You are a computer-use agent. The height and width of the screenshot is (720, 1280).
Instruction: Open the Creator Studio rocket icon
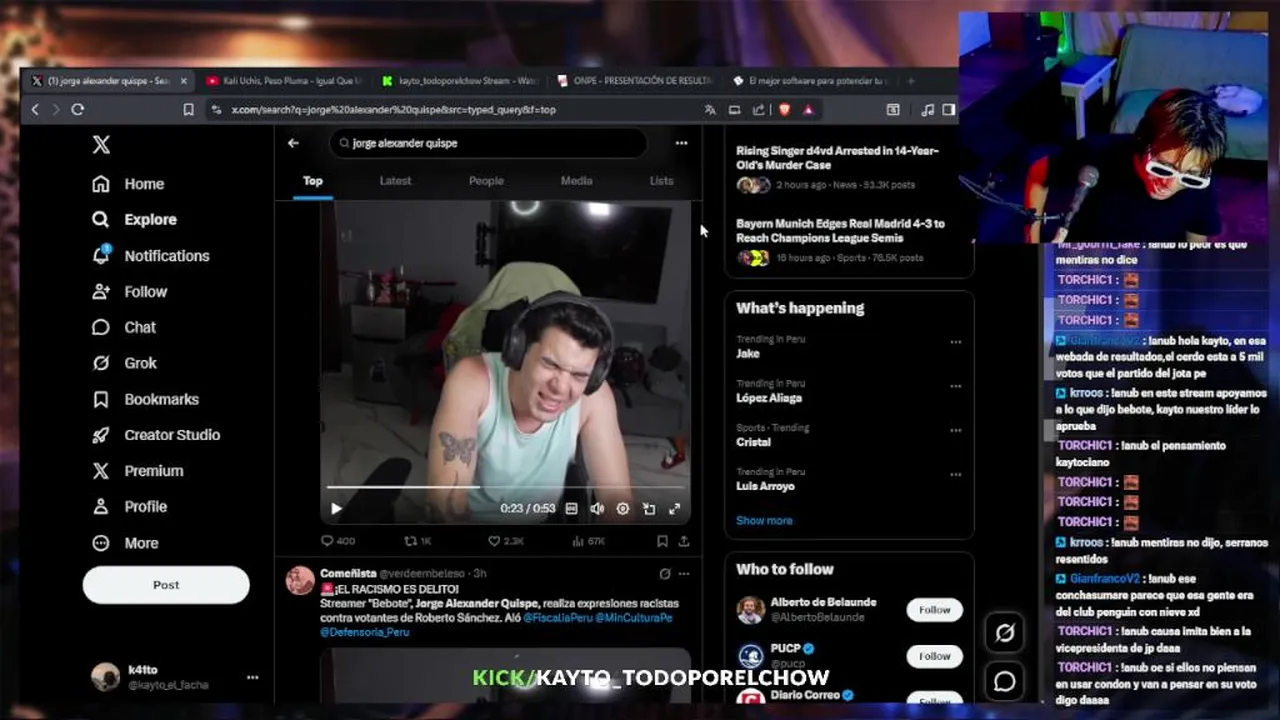coord(101,435)
